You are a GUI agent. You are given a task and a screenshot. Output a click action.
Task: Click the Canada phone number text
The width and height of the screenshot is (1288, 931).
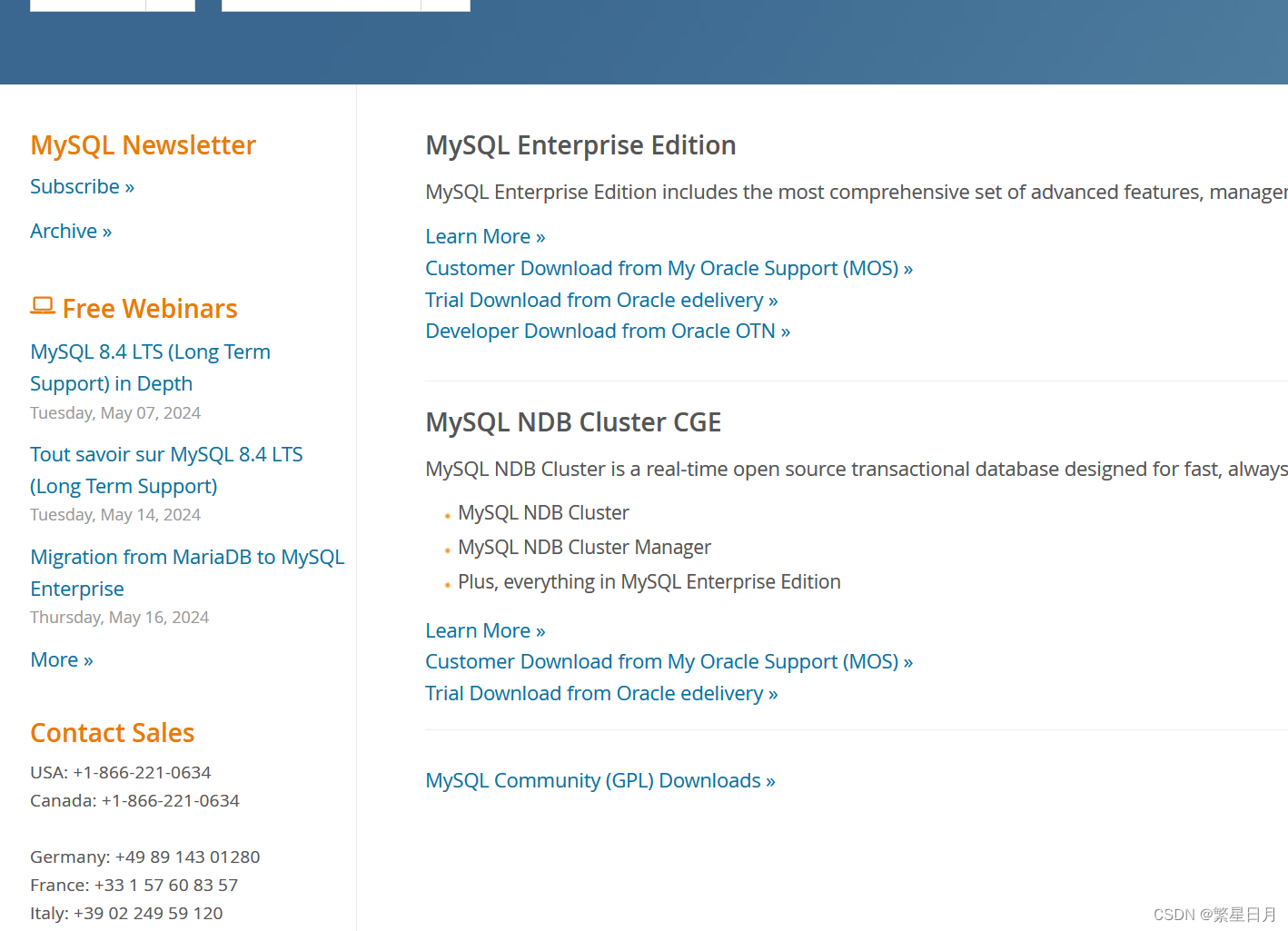(x=134, y=800)
